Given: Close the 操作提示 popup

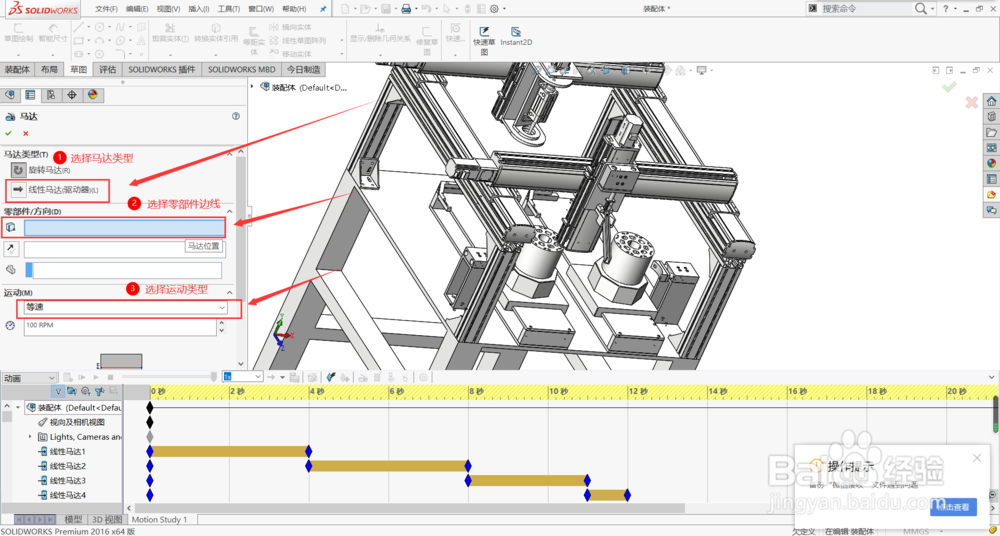Looking at the screenshot, I should click(977, 458).
